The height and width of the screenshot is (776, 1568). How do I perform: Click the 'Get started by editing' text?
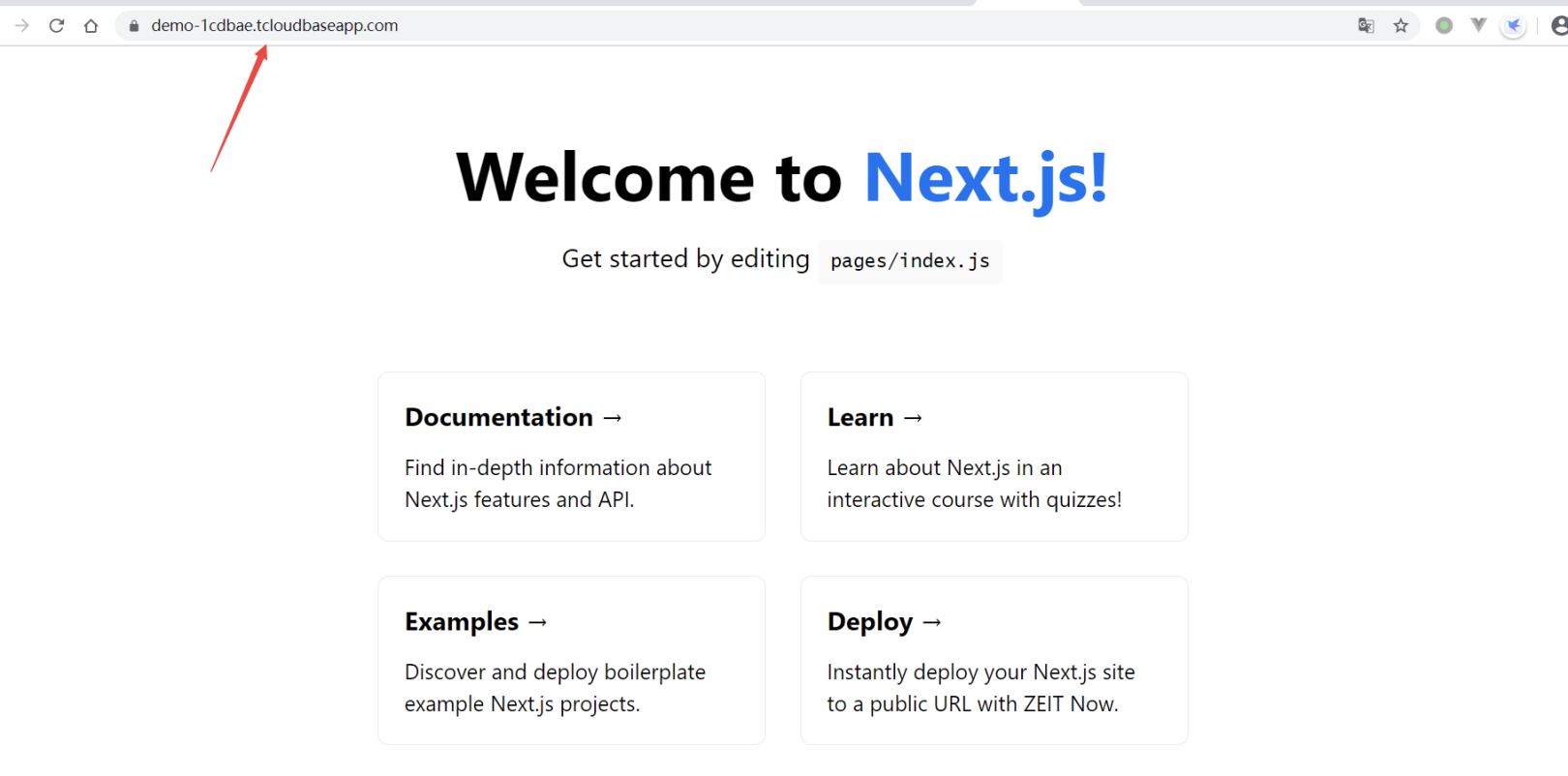coord(685,259)
